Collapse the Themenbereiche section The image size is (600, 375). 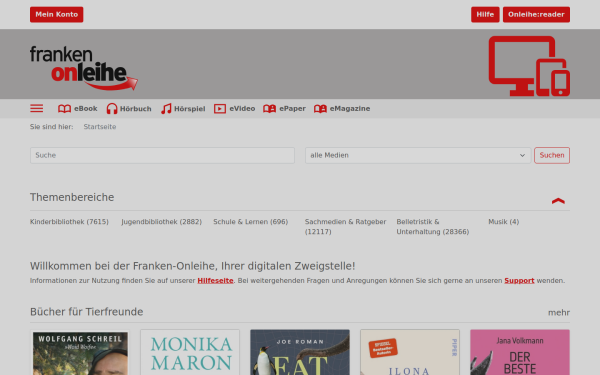[558, 201]
